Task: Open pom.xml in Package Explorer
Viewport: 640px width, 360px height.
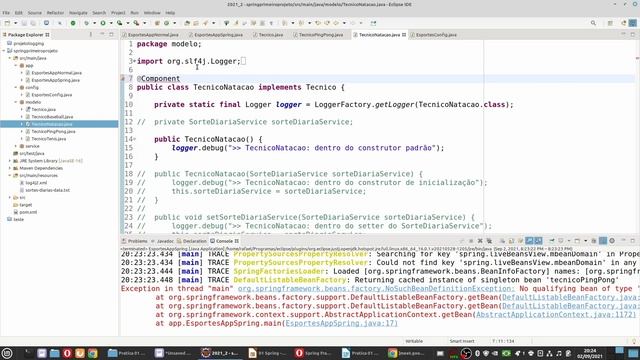Action: [x=28, y=212]
